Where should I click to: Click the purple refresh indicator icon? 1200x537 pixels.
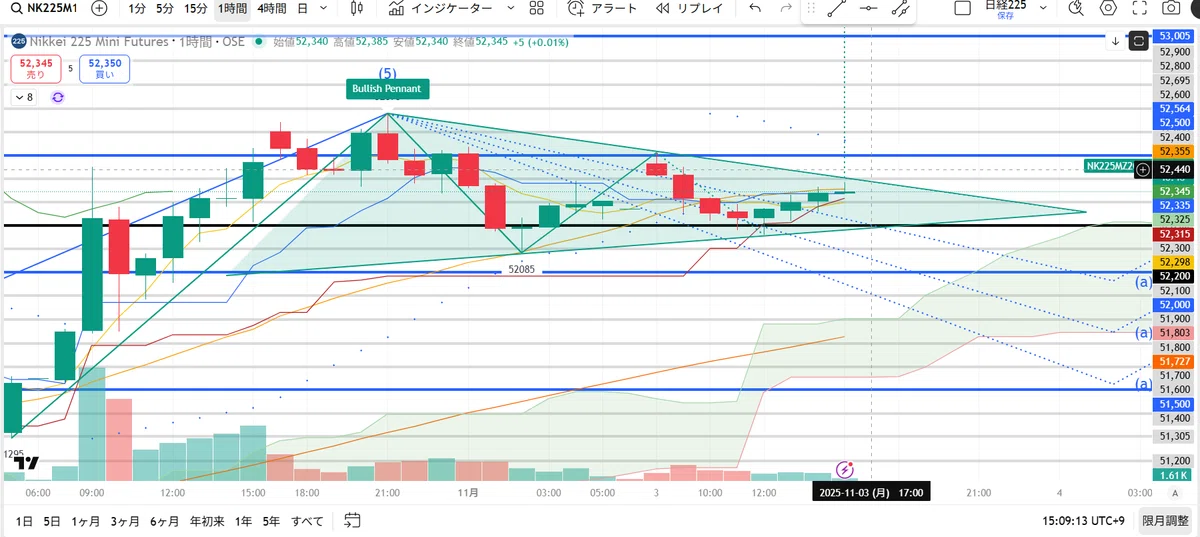click(x=58, y=97)
